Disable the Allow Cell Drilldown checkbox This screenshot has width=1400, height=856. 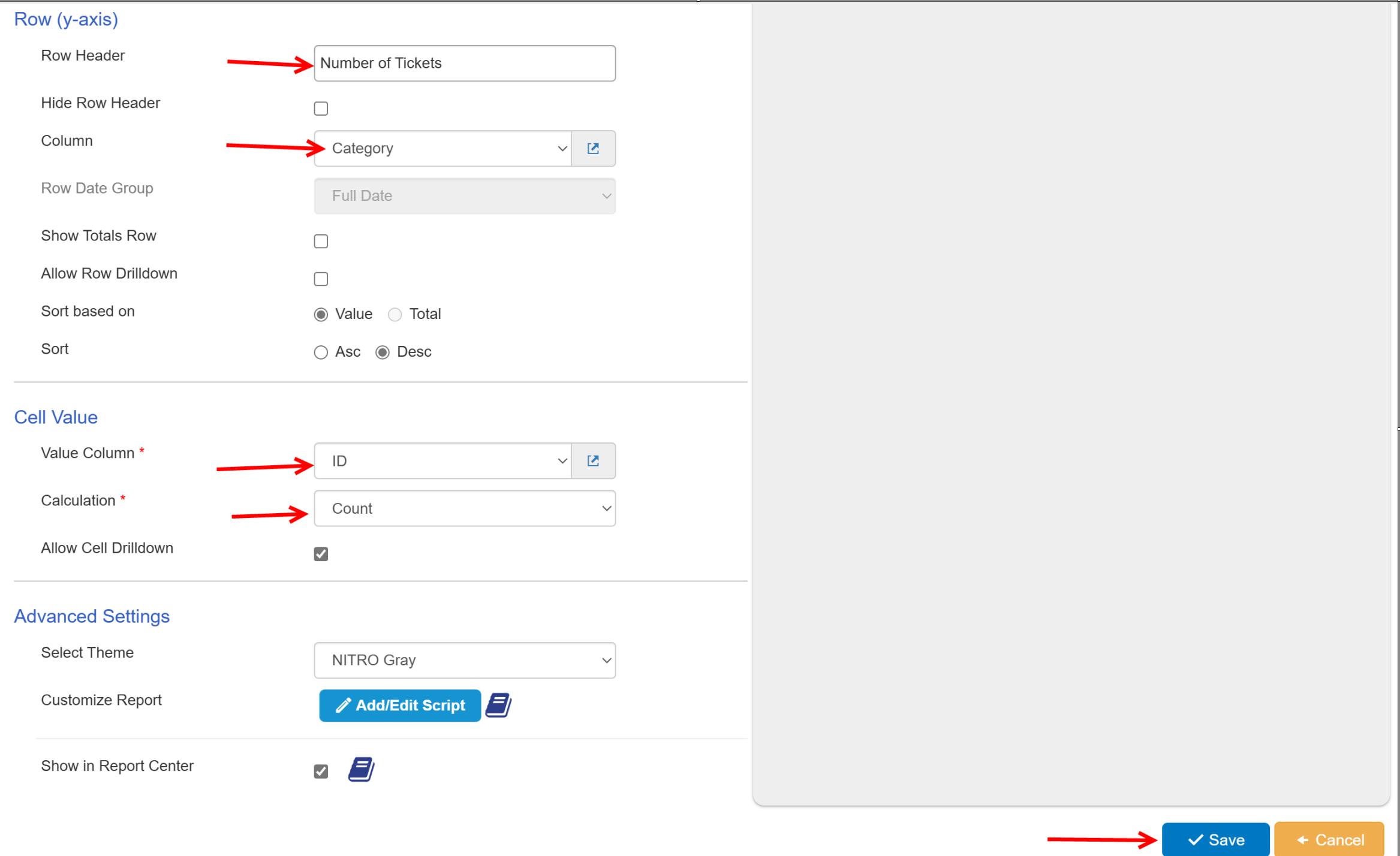click(322, 553)
